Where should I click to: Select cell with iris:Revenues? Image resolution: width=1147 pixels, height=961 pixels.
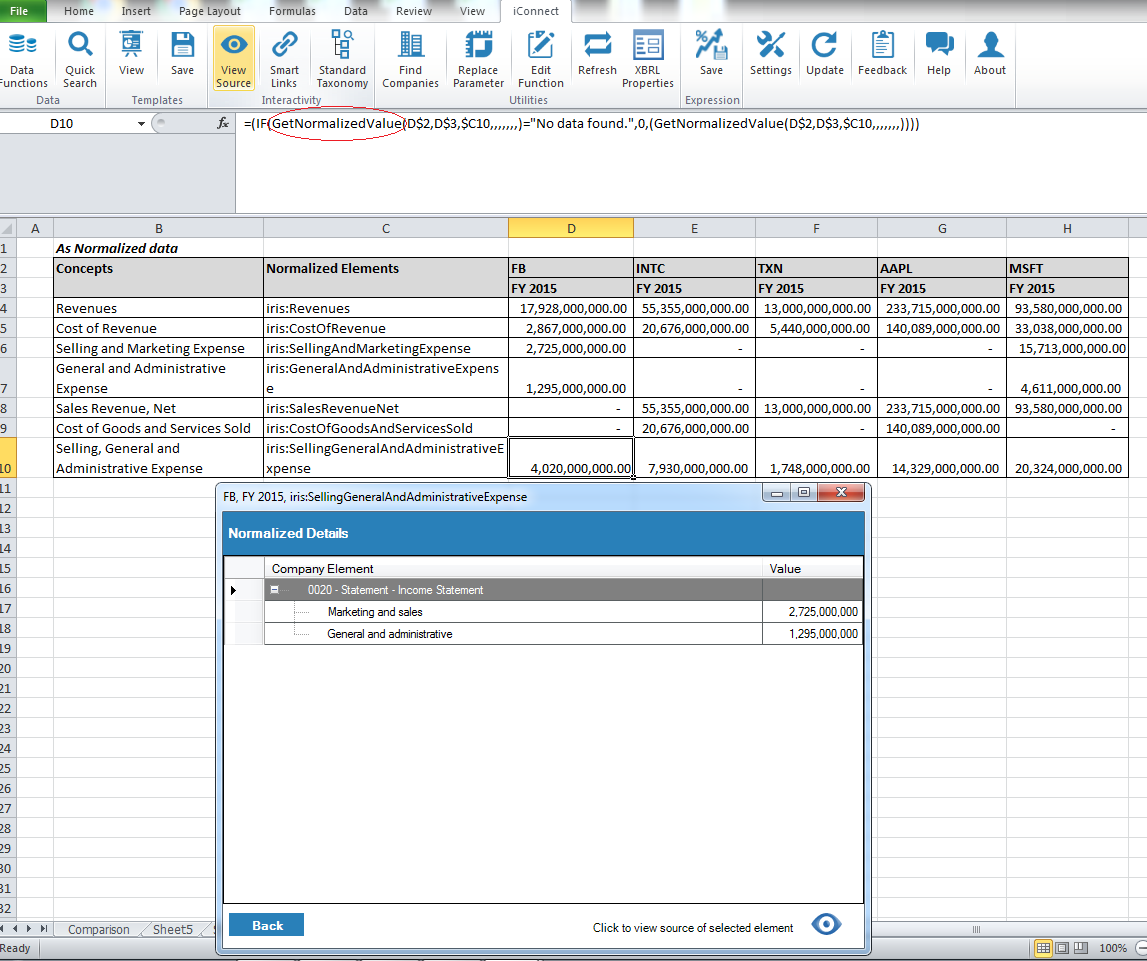click(386, 308)
